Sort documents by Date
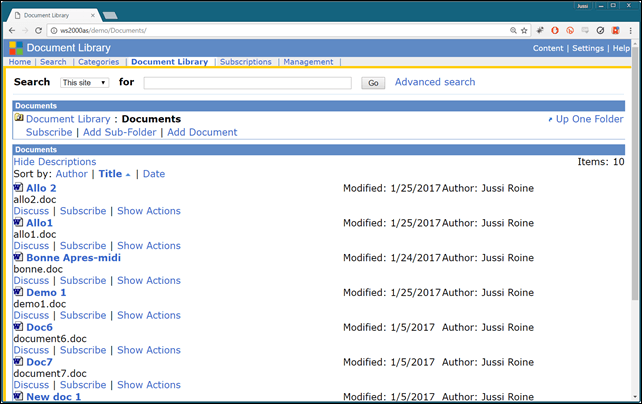This screenshot has width=642, height=404. pyautogui.click(x=154, y=174)
